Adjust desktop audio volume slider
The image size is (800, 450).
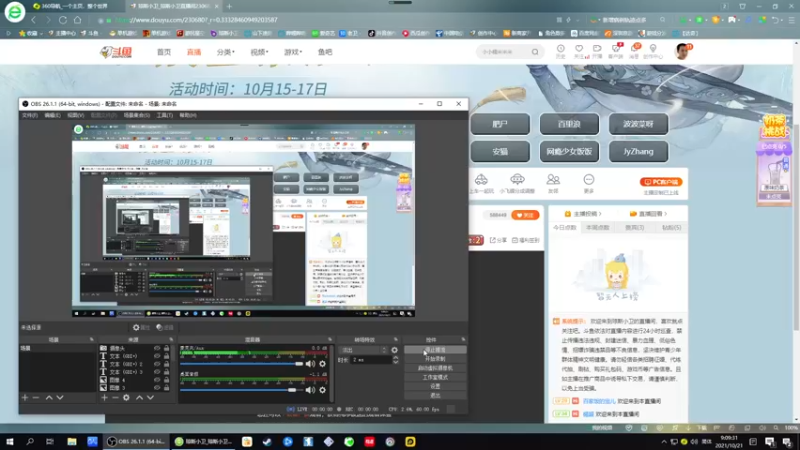(241, 390)
